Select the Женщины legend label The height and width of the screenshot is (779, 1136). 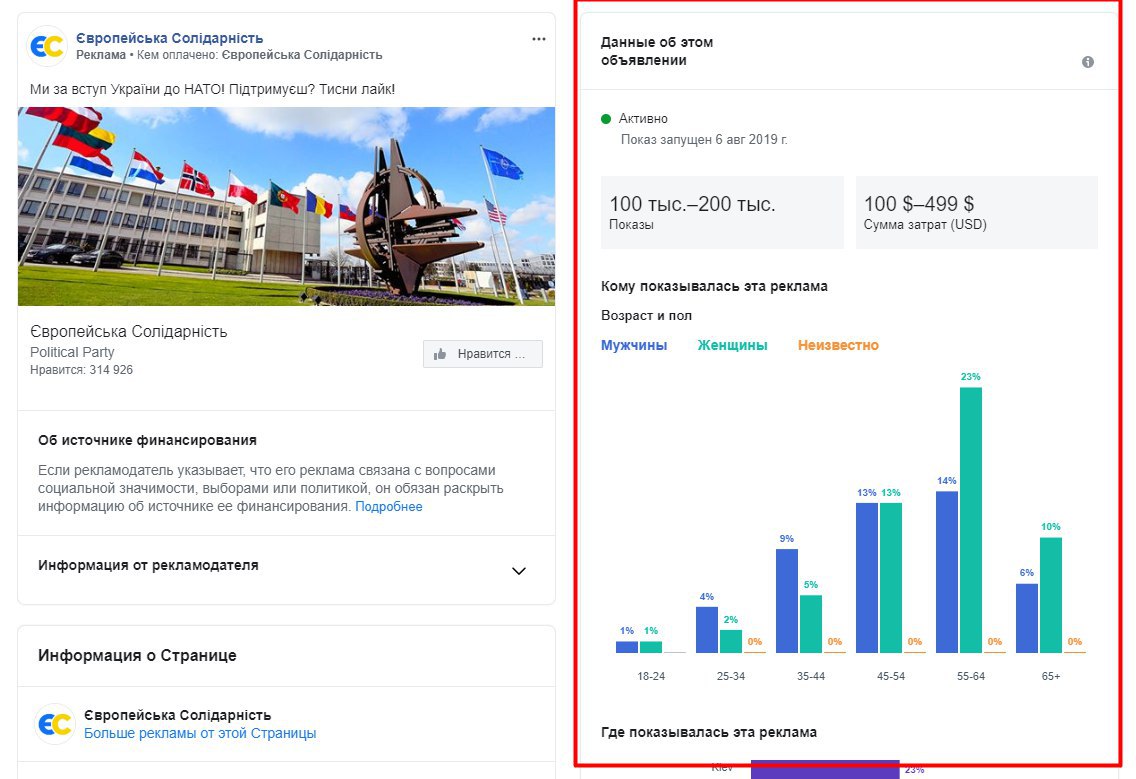click(732, 345)
